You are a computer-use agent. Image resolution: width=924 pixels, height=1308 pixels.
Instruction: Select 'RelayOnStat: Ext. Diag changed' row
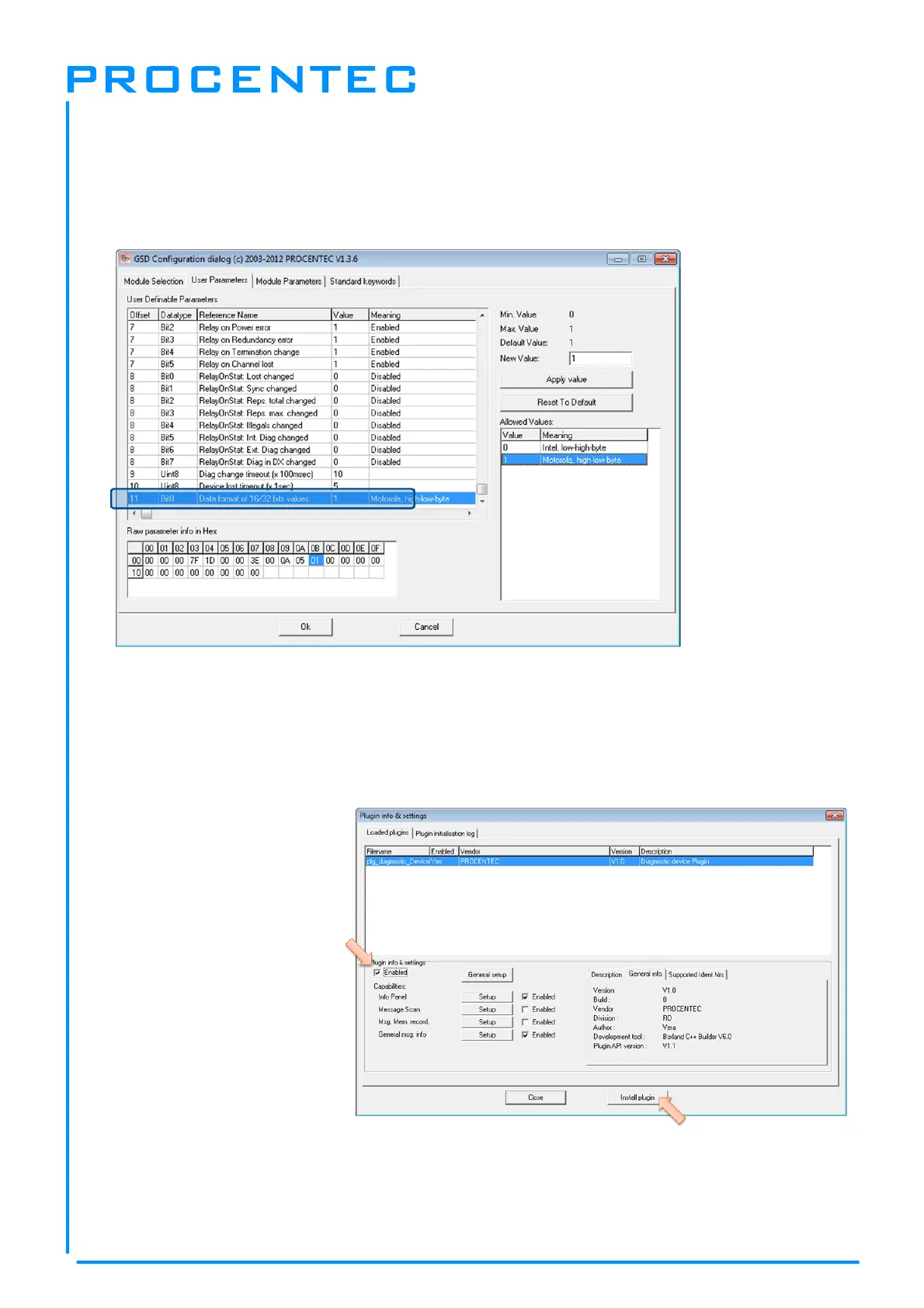click(301, 450)
